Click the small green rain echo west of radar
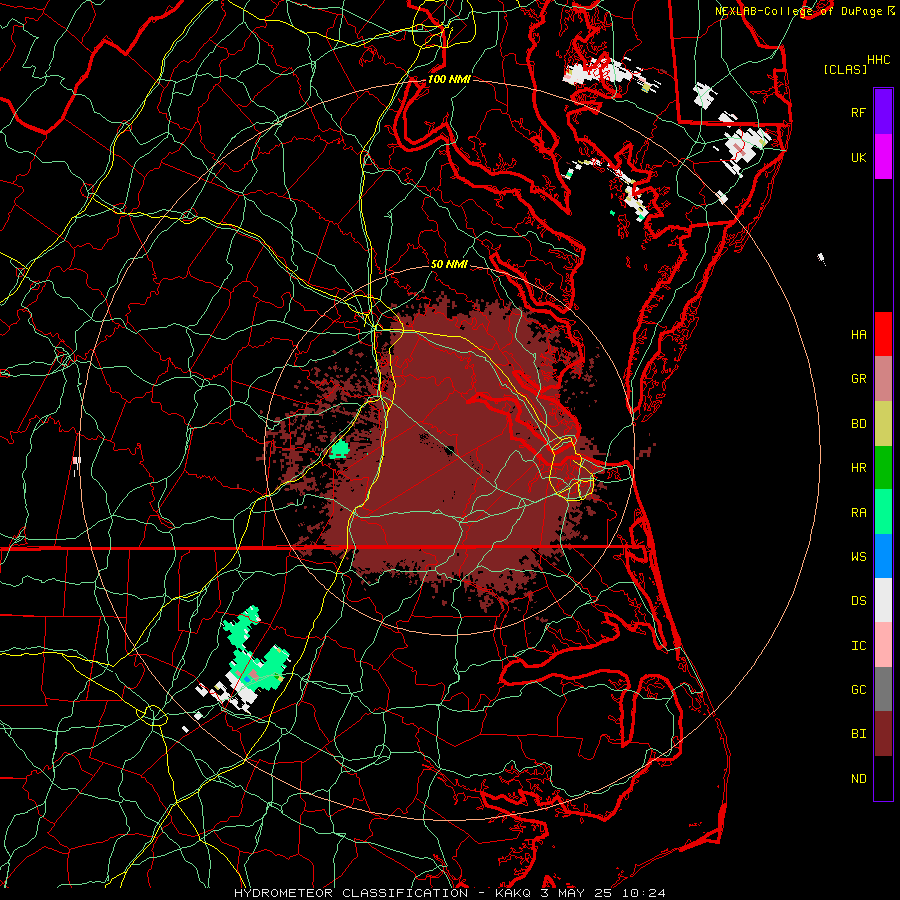 click(339, 449)
